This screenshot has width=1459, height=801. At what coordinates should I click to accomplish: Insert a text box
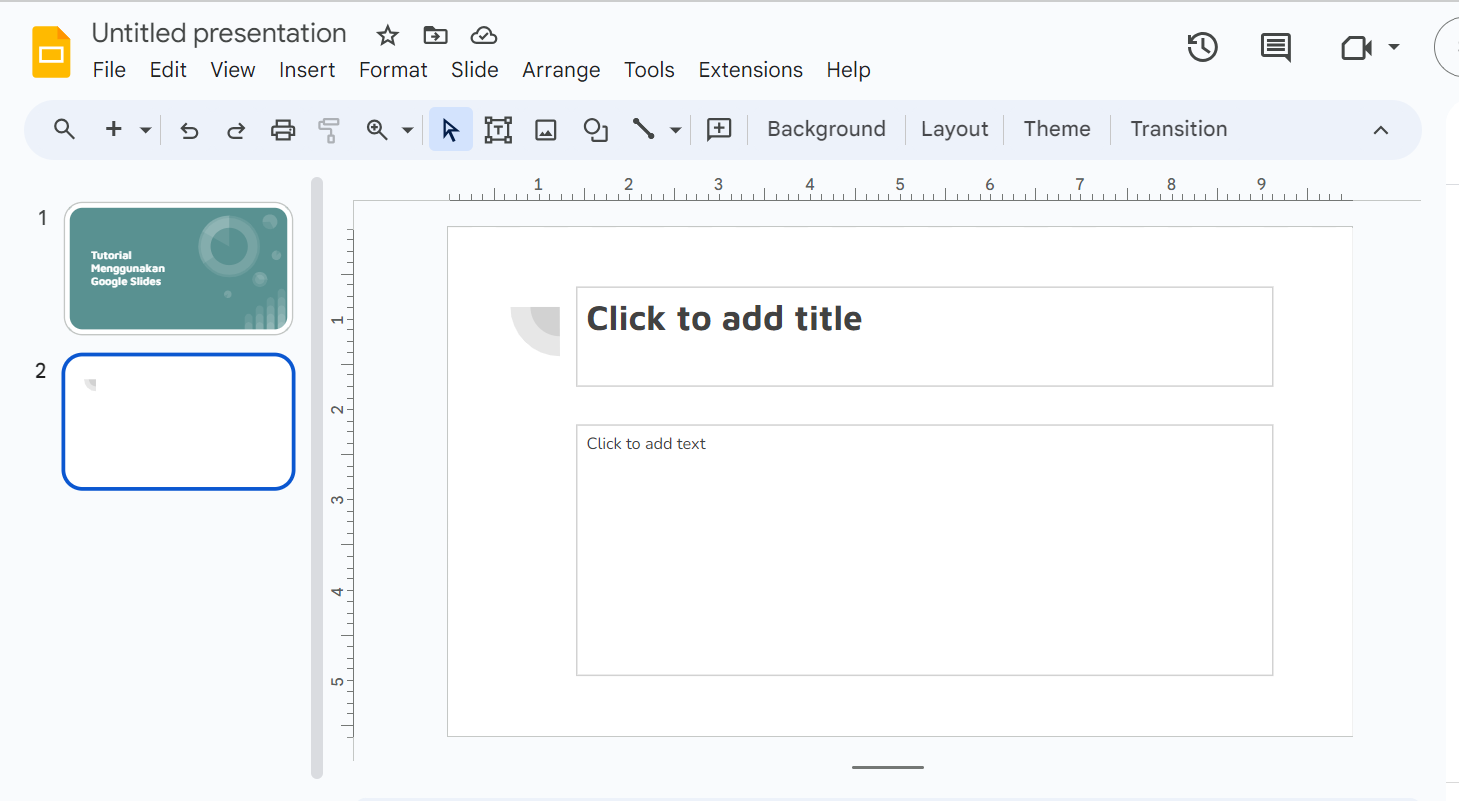(x=497, y=129)
